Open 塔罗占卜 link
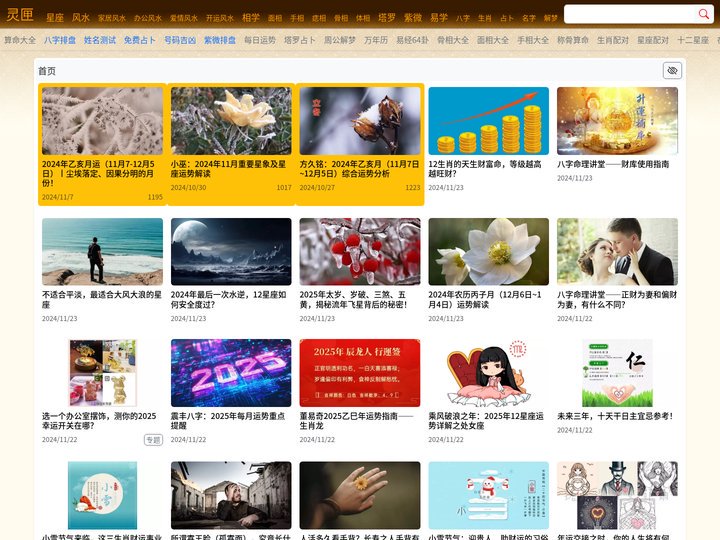 pyautogui.click(x=300, y=40)
